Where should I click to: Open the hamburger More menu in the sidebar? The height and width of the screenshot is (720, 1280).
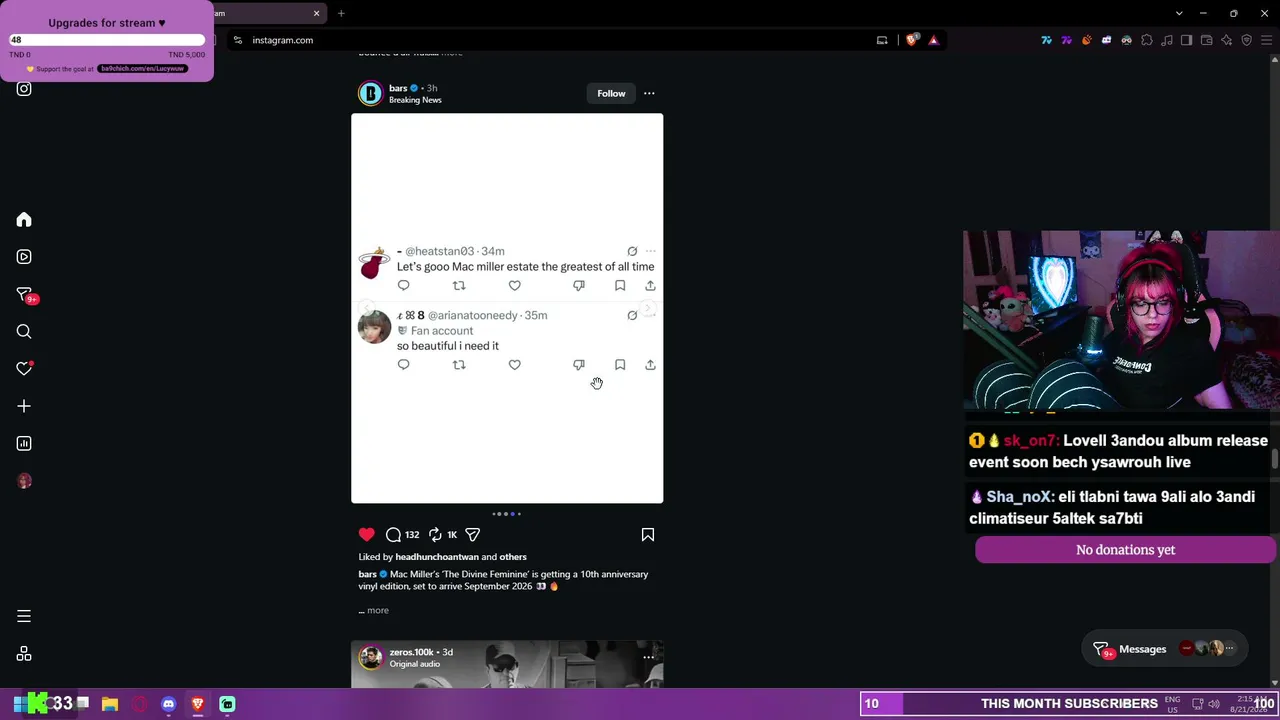pyautogui.click(x=24, y=616)
